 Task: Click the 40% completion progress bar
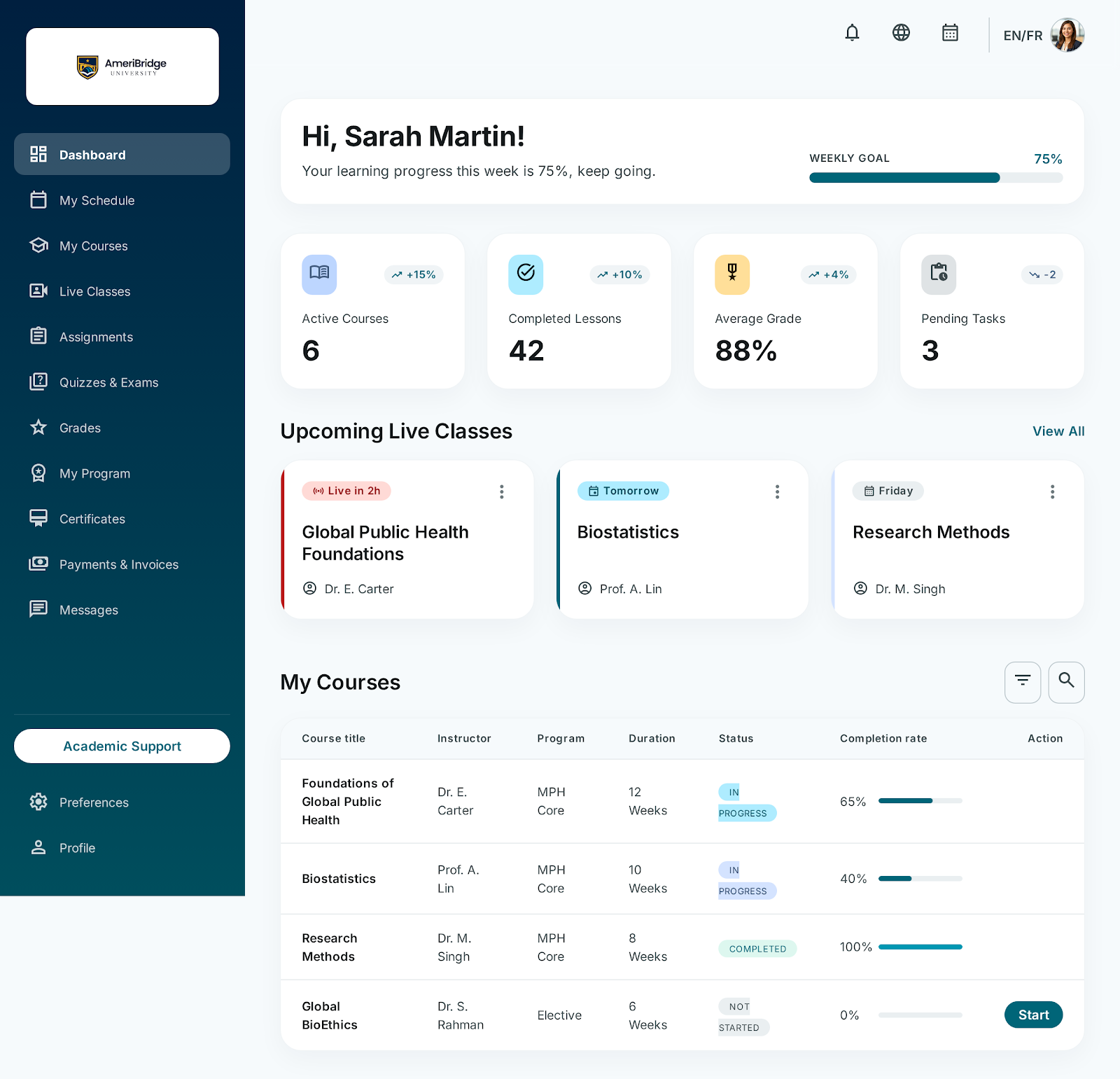pyautogui.click(x=920, y=878)
